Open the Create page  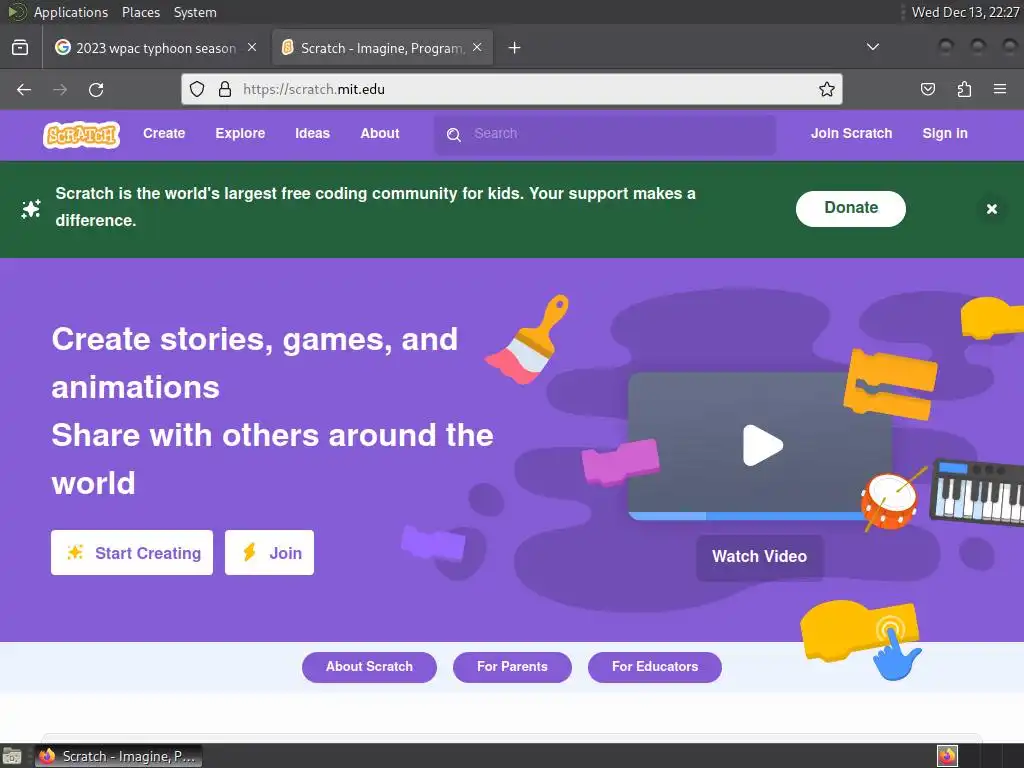tap(164, 133)
